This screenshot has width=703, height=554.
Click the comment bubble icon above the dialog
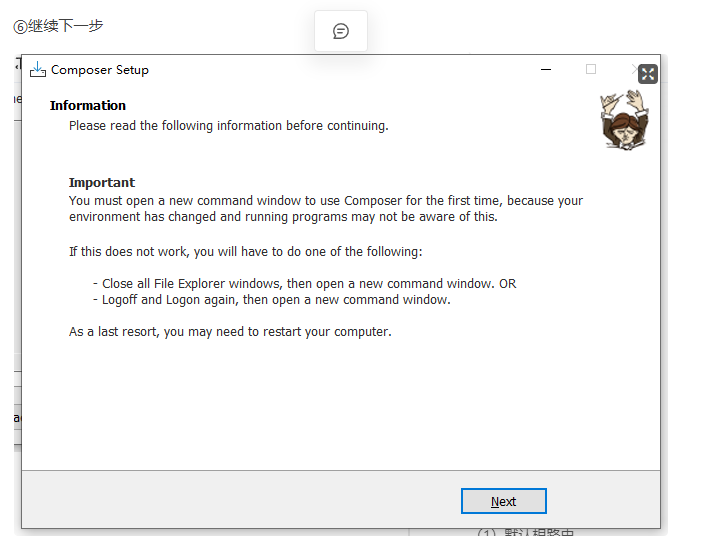(340, 31)
